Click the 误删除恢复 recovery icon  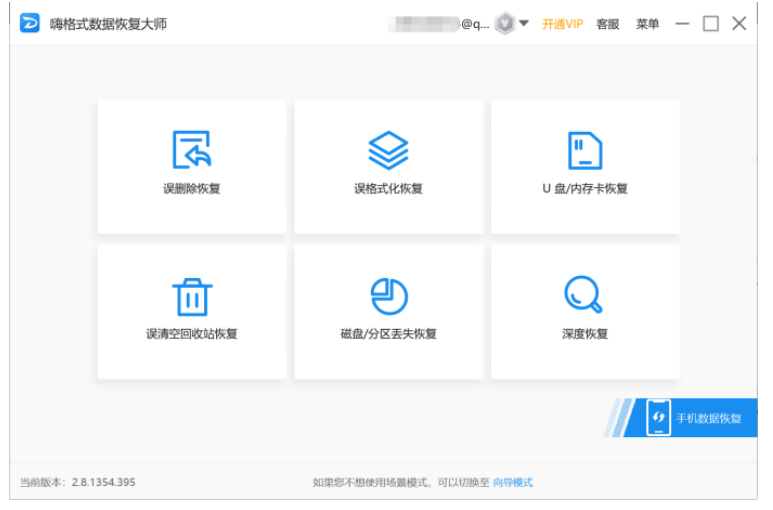(x=192, y=150)
